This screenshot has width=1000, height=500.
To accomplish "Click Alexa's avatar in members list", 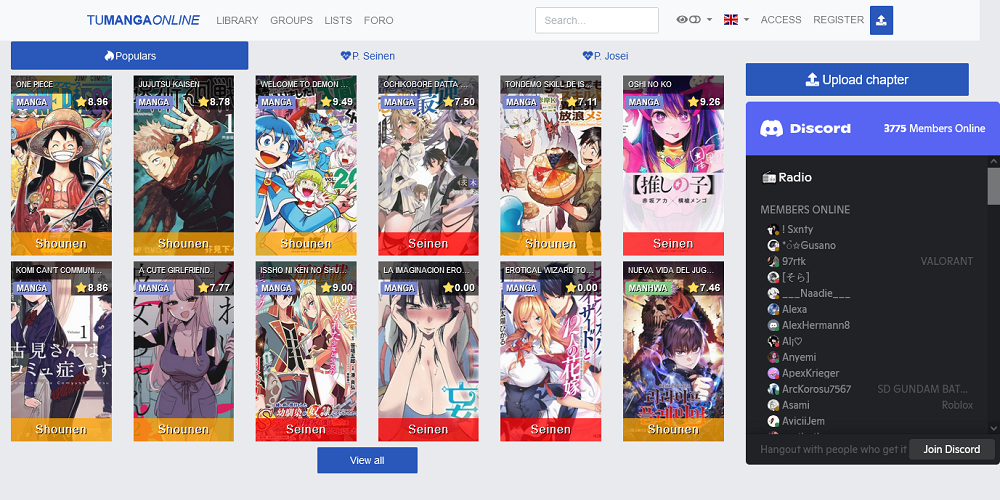I will (773, 310).
